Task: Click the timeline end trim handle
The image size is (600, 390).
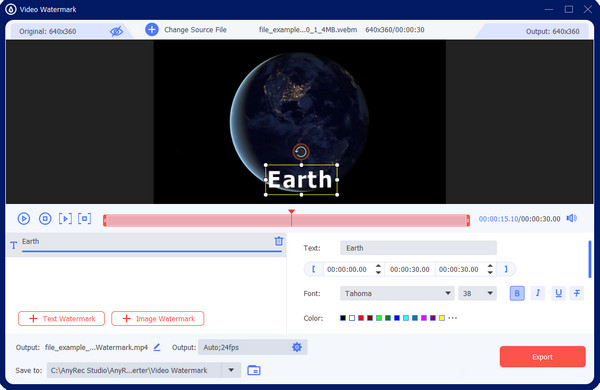Action: point(468,220)
